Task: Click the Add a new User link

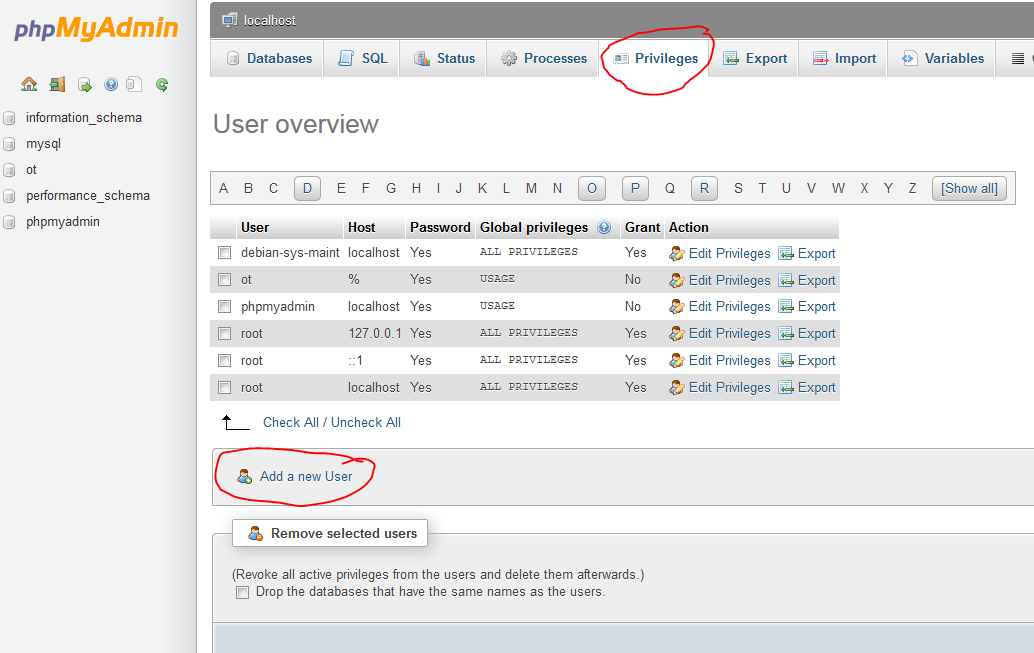Action: 306,476
